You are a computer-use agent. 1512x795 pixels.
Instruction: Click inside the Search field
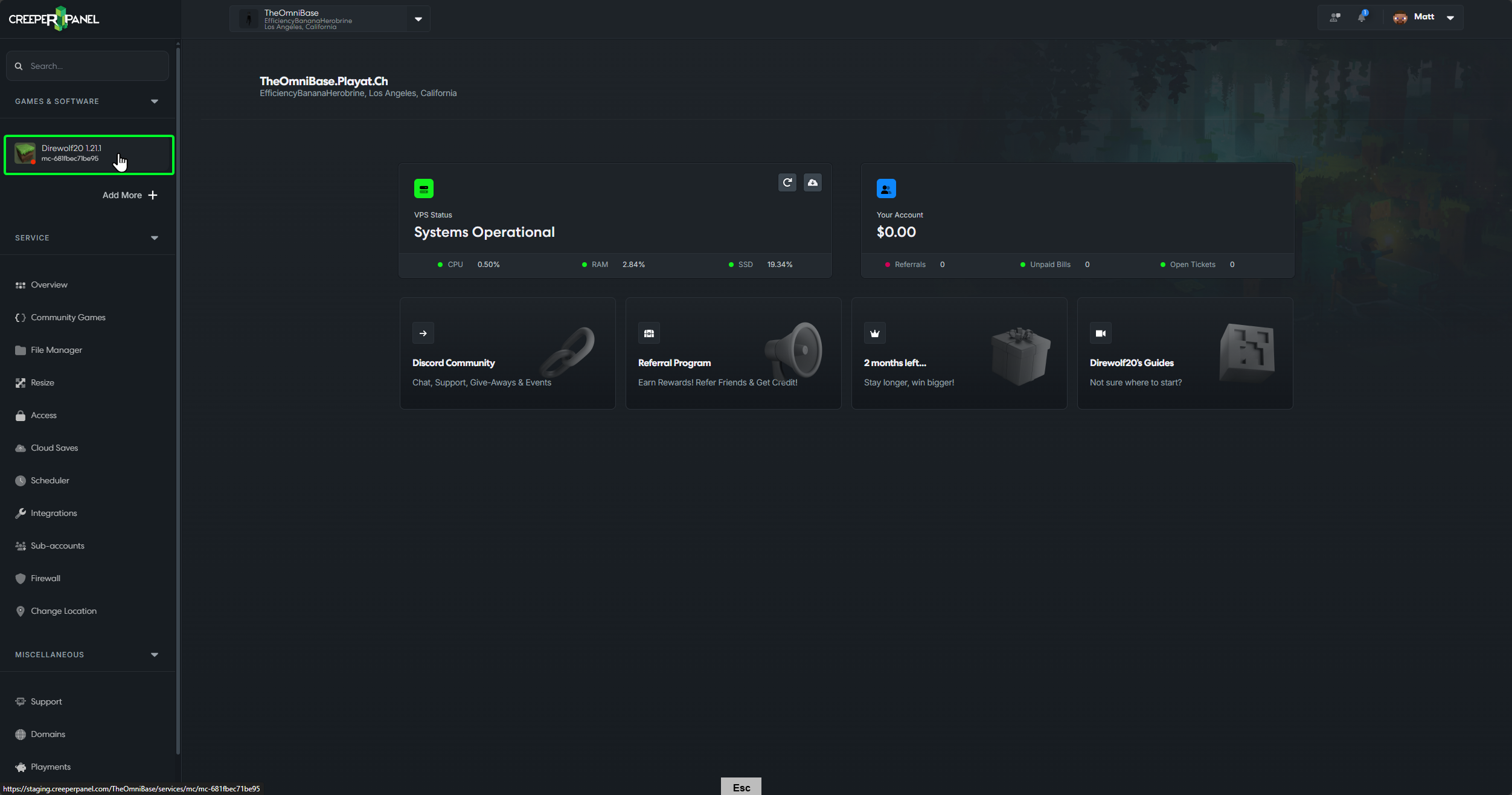point(87,66)
